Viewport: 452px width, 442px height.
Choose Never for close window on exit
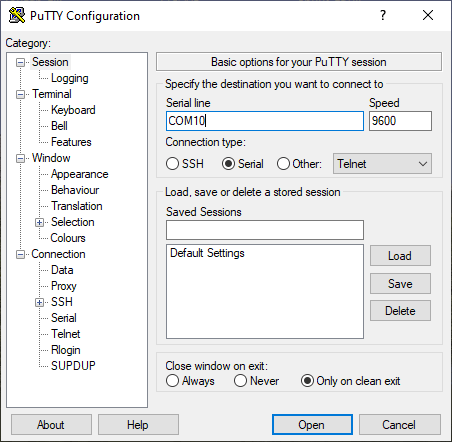tap(240, 381)
